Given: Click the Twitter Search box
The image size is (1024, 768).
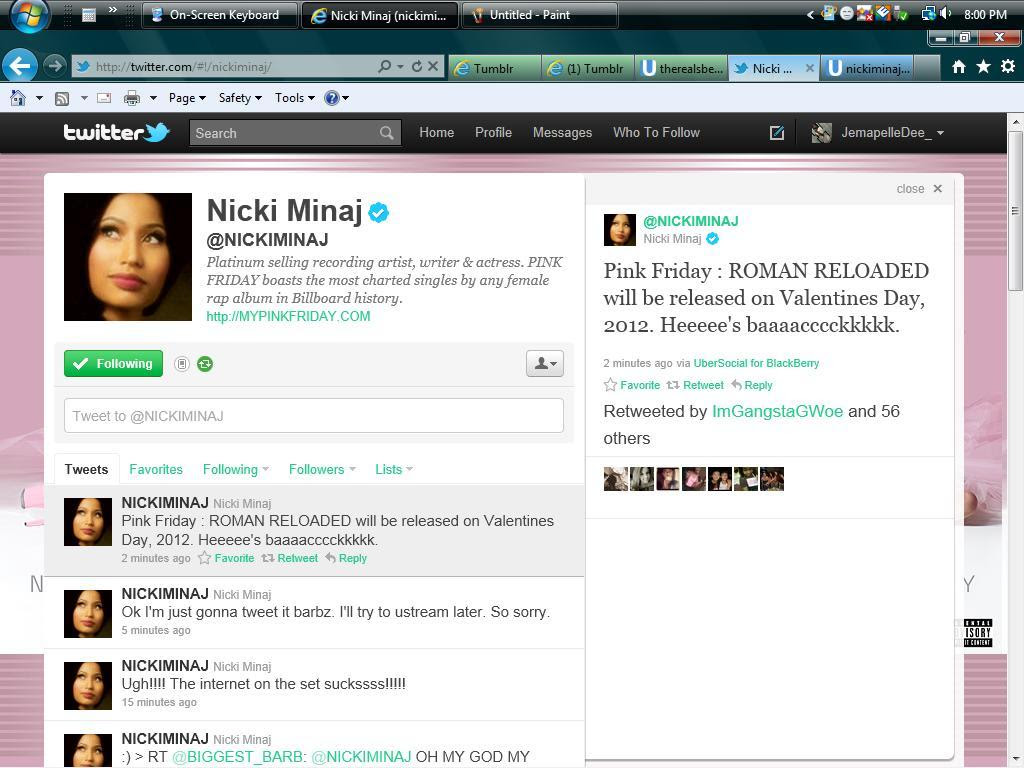Looking at the screenshot, I should 295,133.
